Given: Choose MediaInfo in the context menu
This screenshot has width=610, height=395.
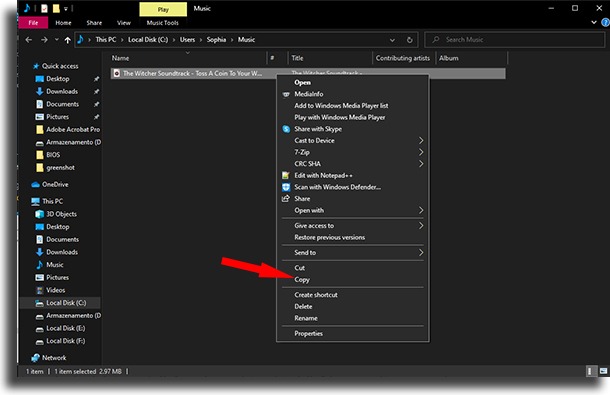Looking at the screenshot, I should [x=352, y=94].
